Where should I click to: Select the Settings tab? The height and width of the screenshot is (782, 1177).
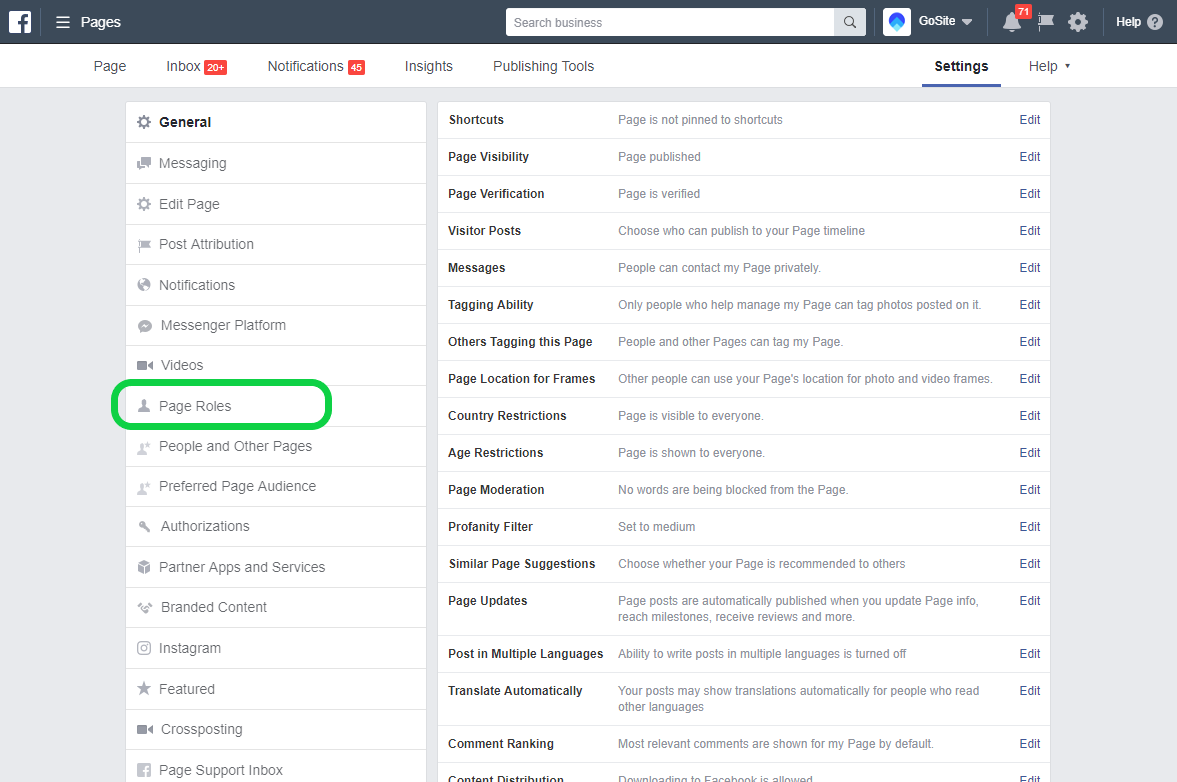pos(961,66)
